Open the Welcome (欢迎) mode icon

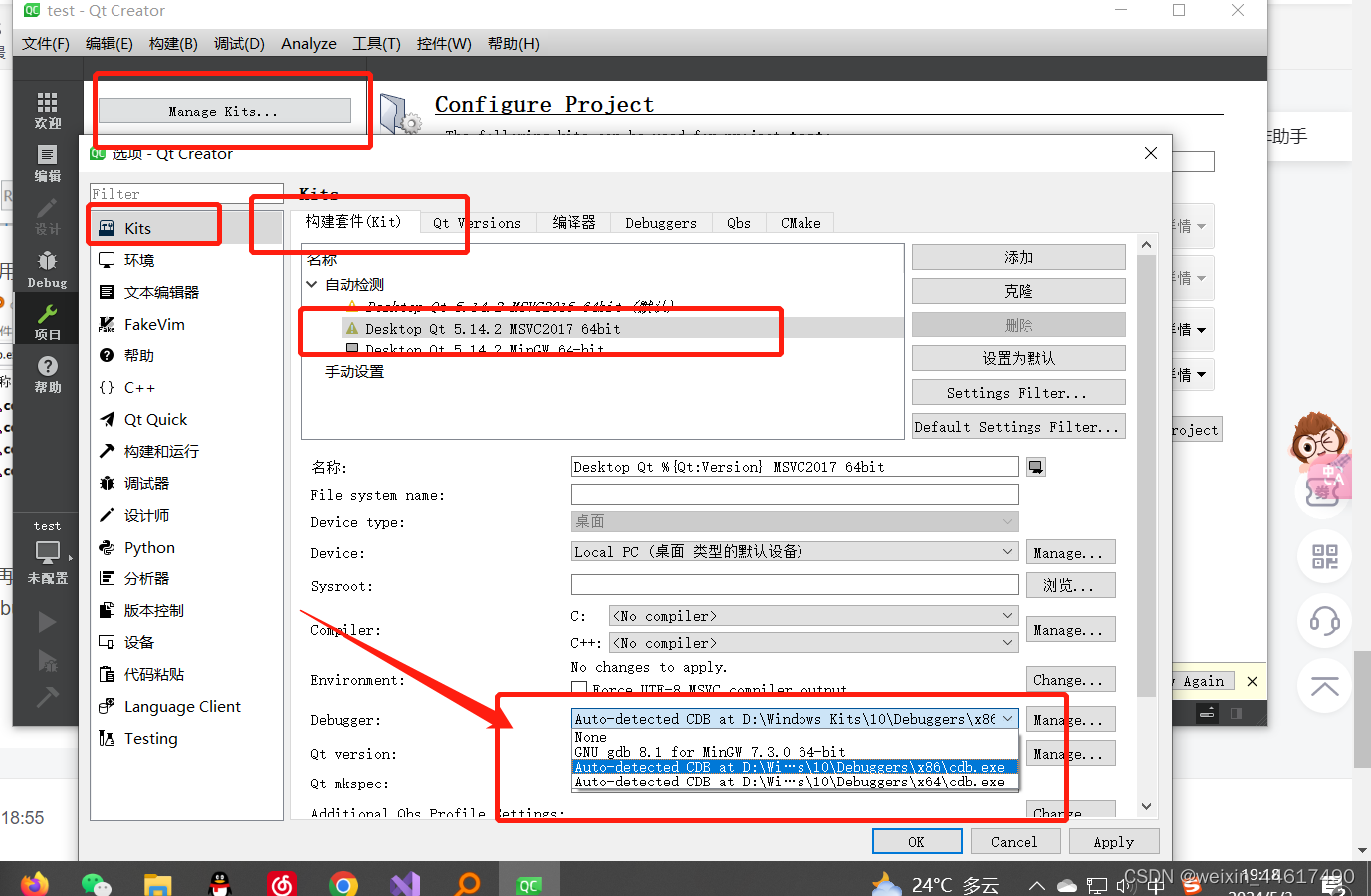[48, 103]
